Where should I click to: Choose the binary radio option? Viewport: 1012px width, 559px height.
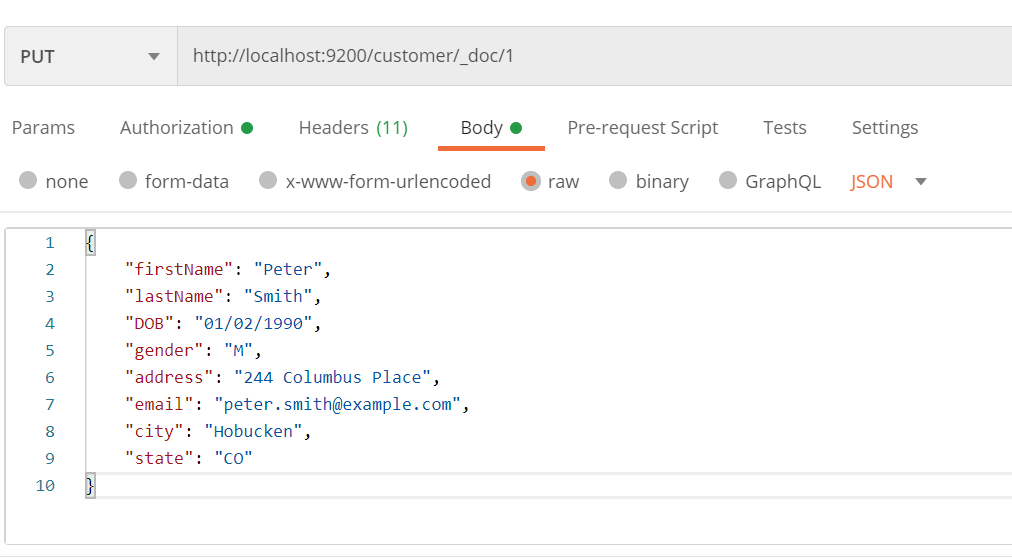(x=618, y=180)
